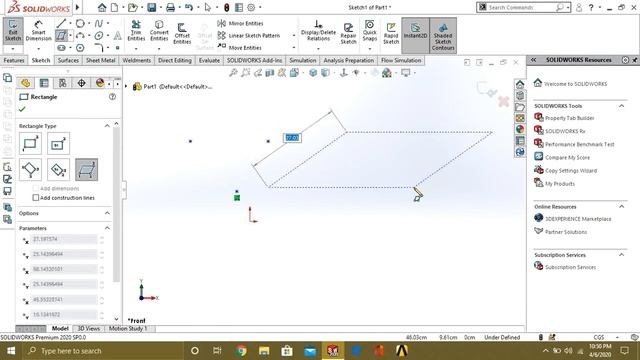The image size is (640, 360).
Task: Open the FeatureManager Design Tree tab
Action: click(26, 83)
